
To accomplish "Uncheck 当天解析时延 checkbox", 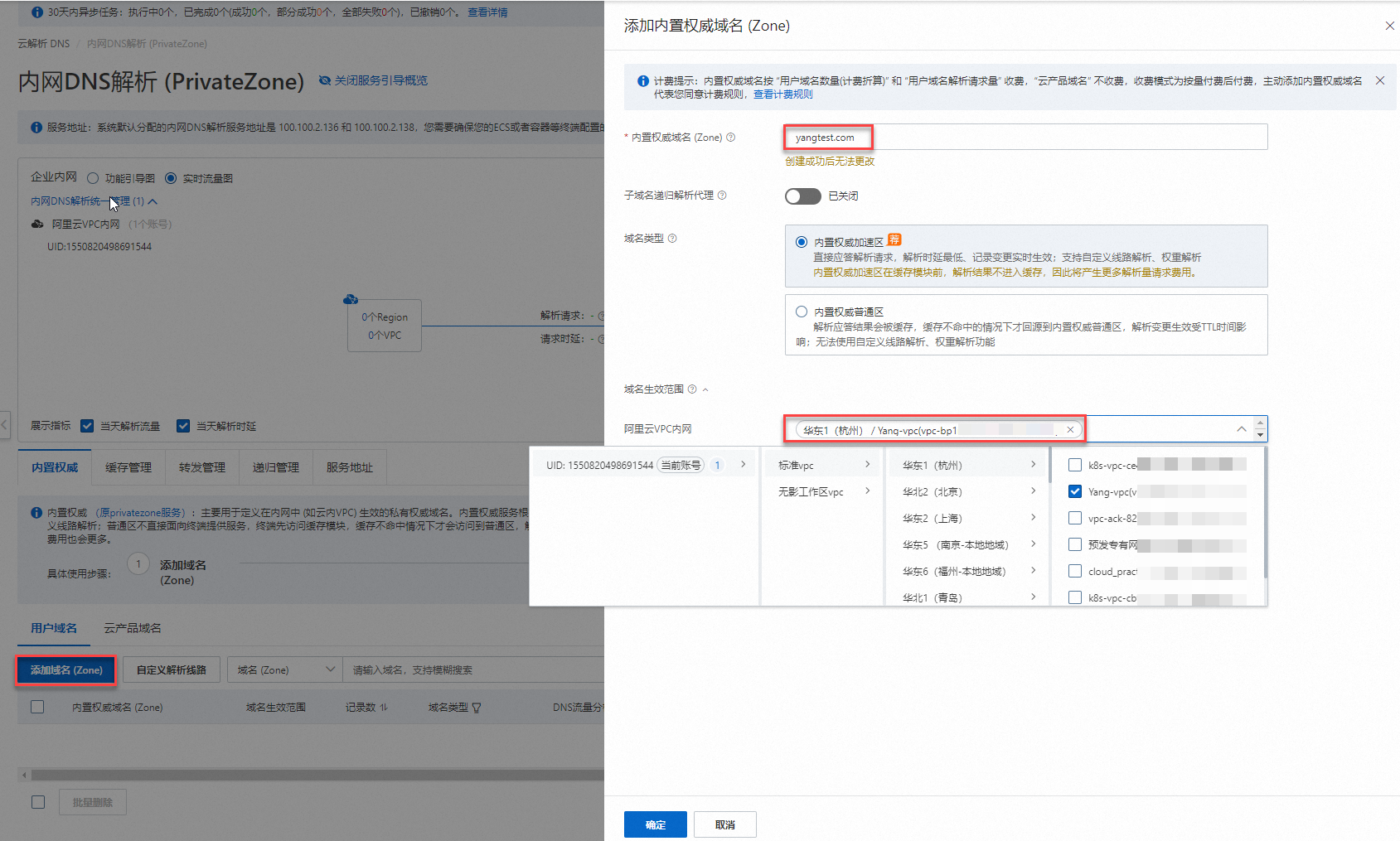I will tap(183, 426).
